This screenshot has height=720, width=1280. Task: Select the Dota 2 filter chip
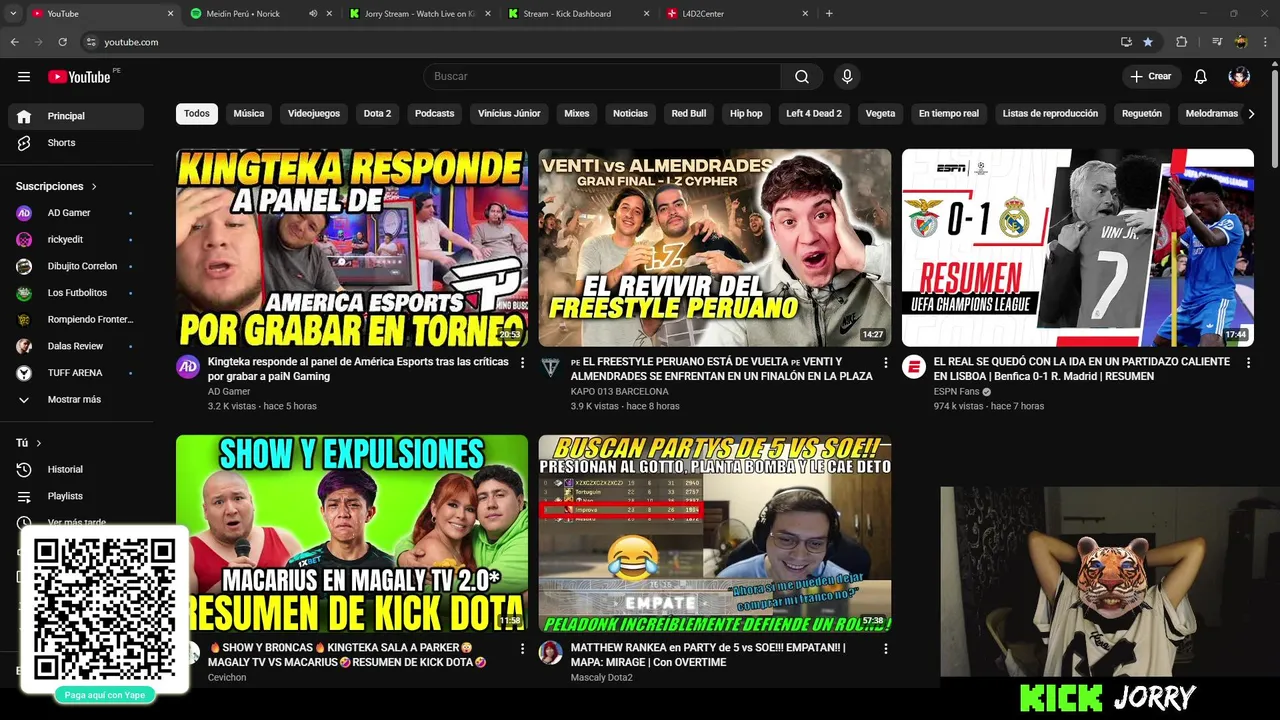(377, 114)
